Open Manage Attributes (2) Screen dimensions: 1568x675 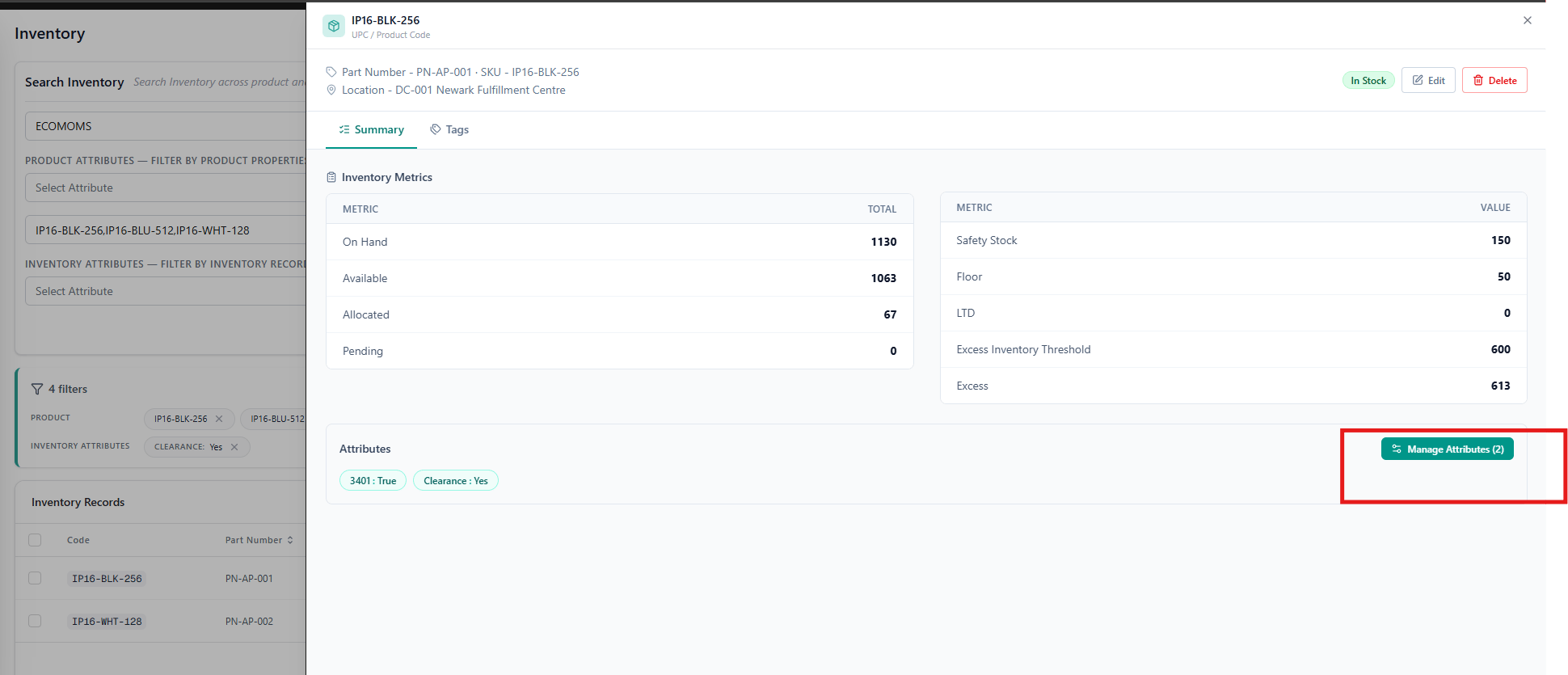1447,449
